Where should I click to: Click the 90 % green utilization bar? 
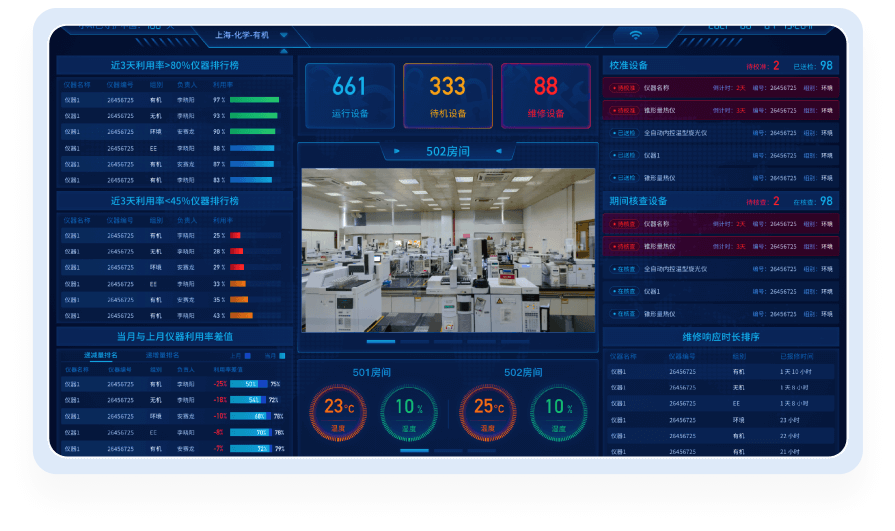[253, 131]
